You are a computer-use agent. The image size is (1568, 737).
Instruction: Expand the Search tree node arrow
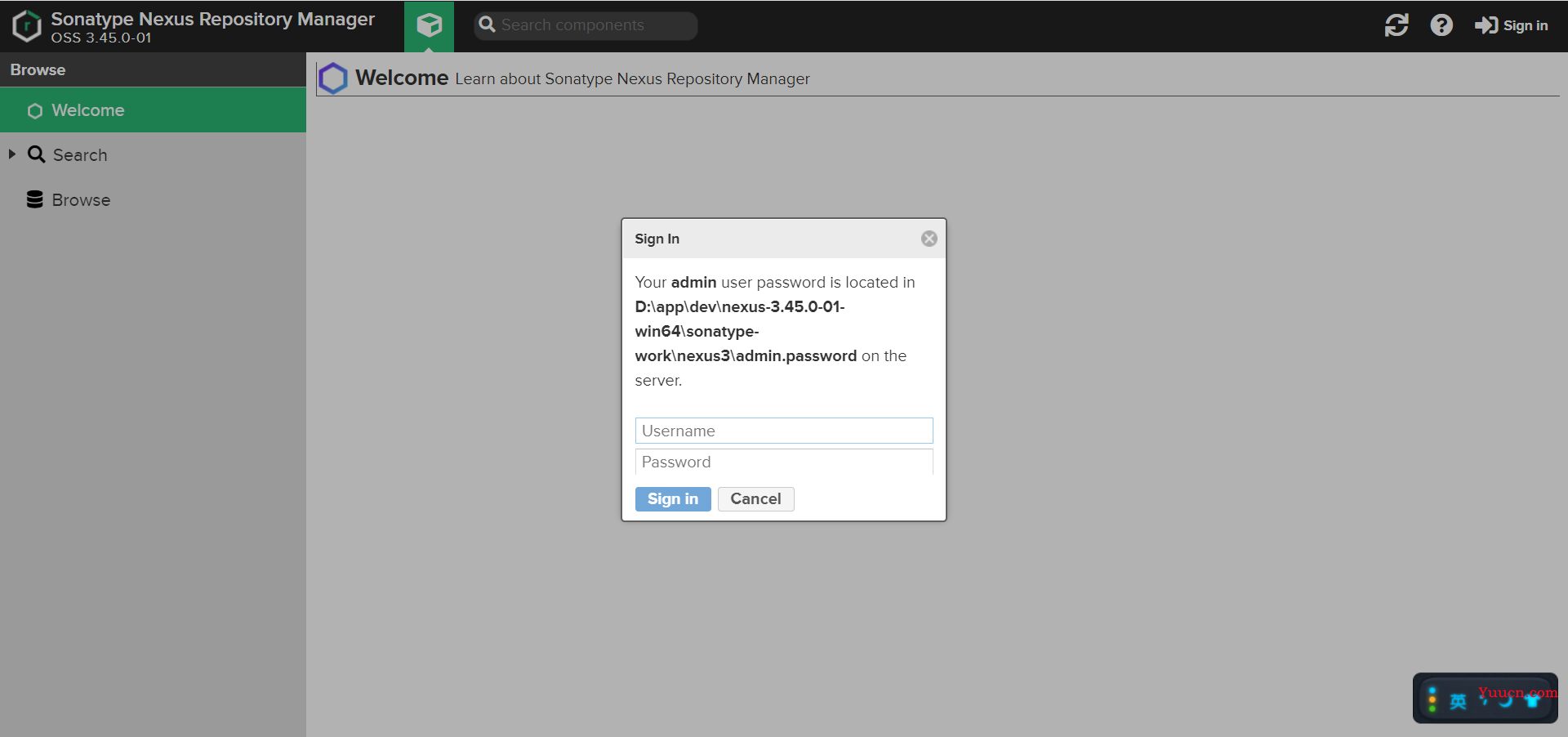(12, 154)
